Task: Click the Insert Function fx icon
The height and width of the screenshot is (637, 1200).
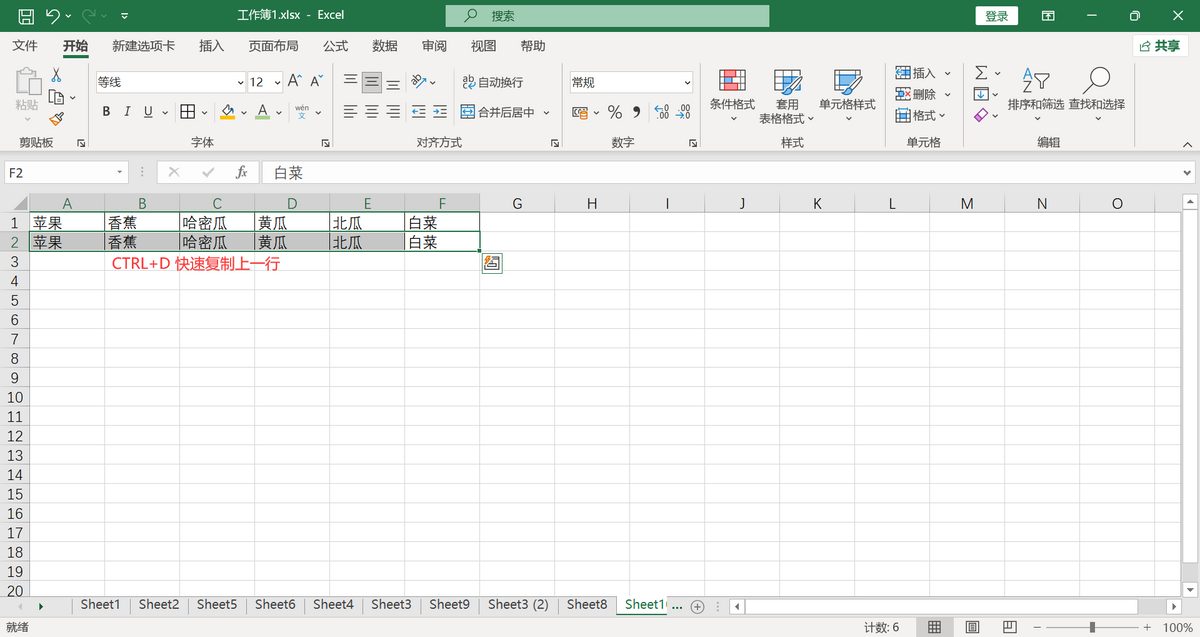Action: (241, 173)
